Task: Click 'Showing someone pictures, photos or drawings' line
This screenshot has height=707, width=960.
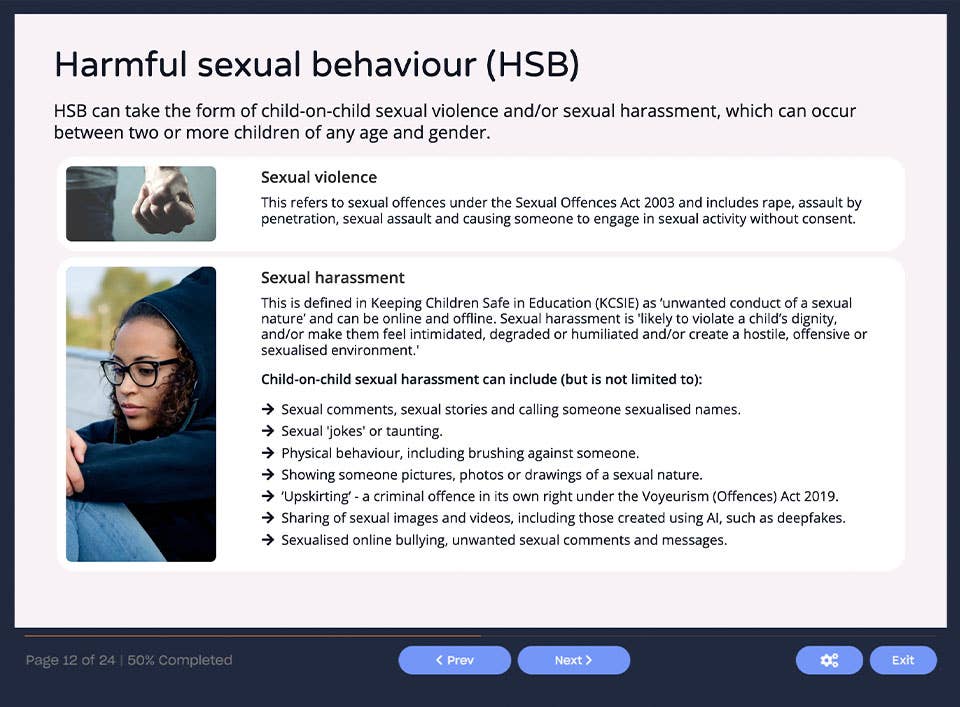Action: [x=492, y=474]
